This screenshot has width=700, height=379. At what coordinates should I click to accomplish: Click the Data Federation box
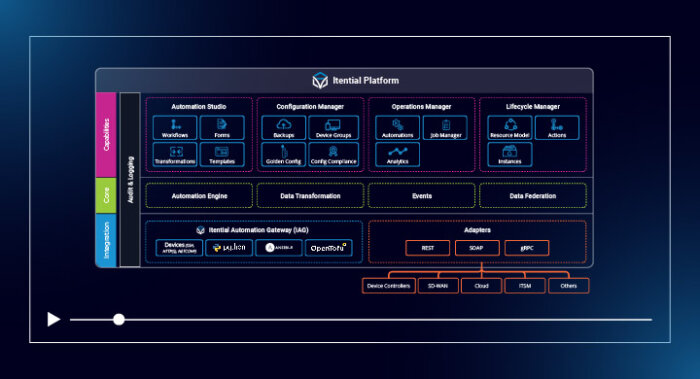pos(533,196)
